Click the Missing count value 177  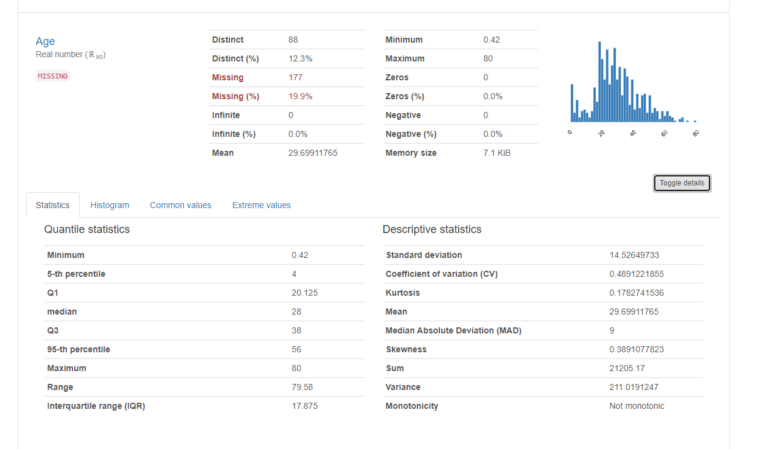[x=297, y=77]
